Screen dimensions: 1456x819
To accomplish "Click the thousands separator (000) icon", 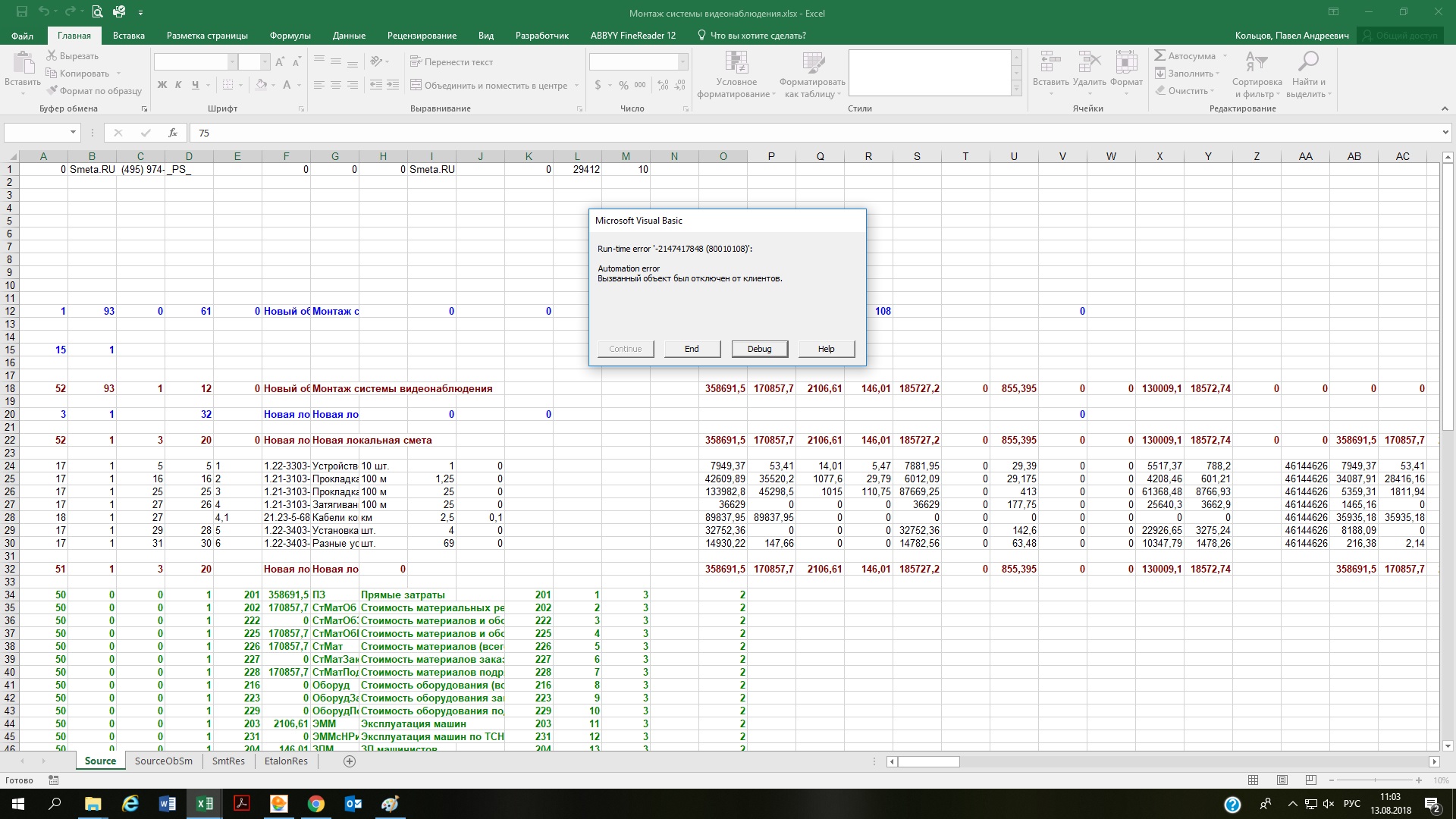I will tap(641, 85).
